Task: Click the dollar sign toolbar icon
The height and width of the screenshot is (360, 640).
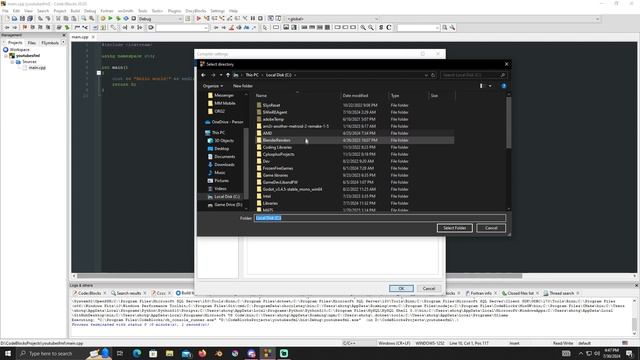Action: tap(381, 28)
